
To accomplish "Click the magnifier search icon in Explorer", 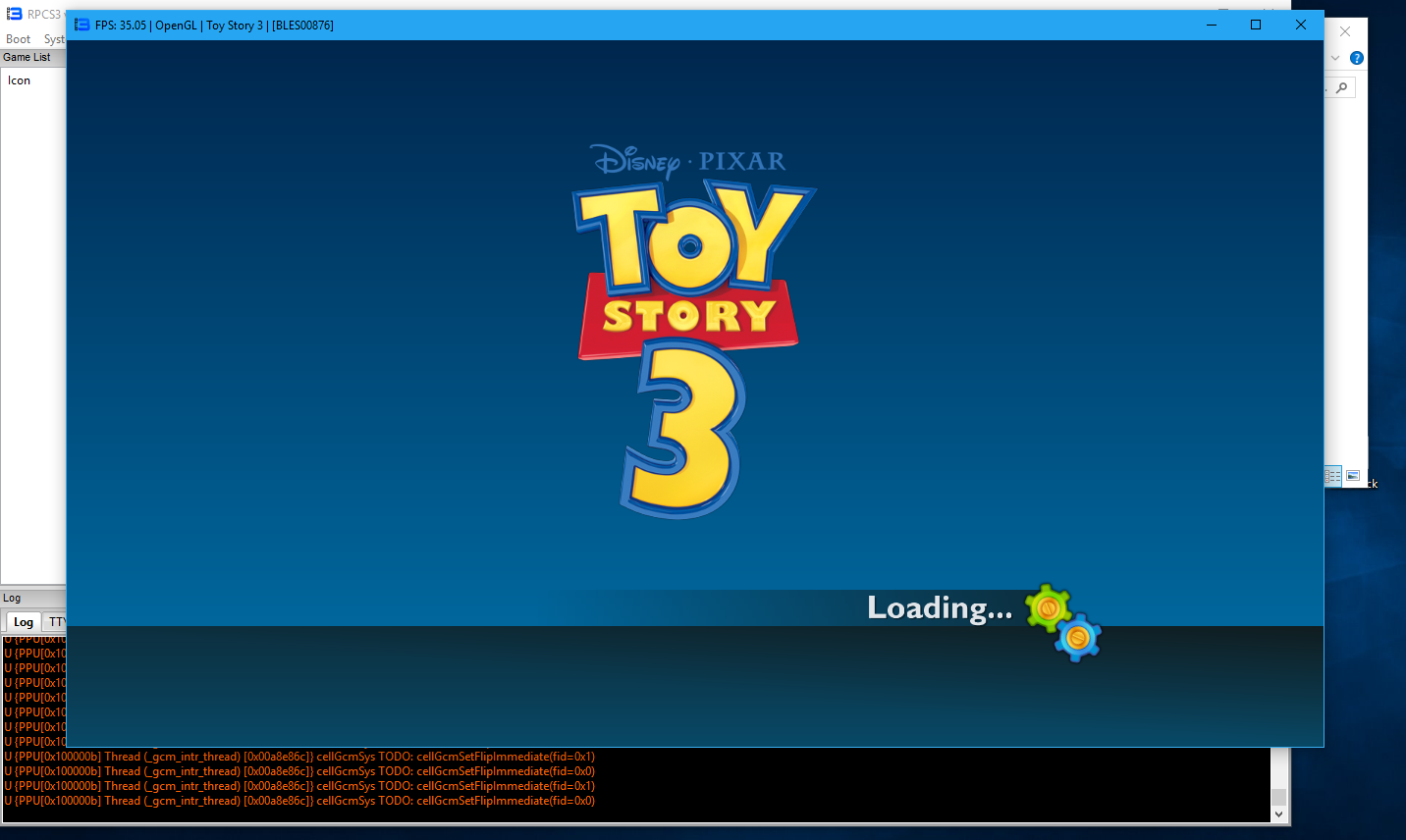I will tap(1341, 88).
